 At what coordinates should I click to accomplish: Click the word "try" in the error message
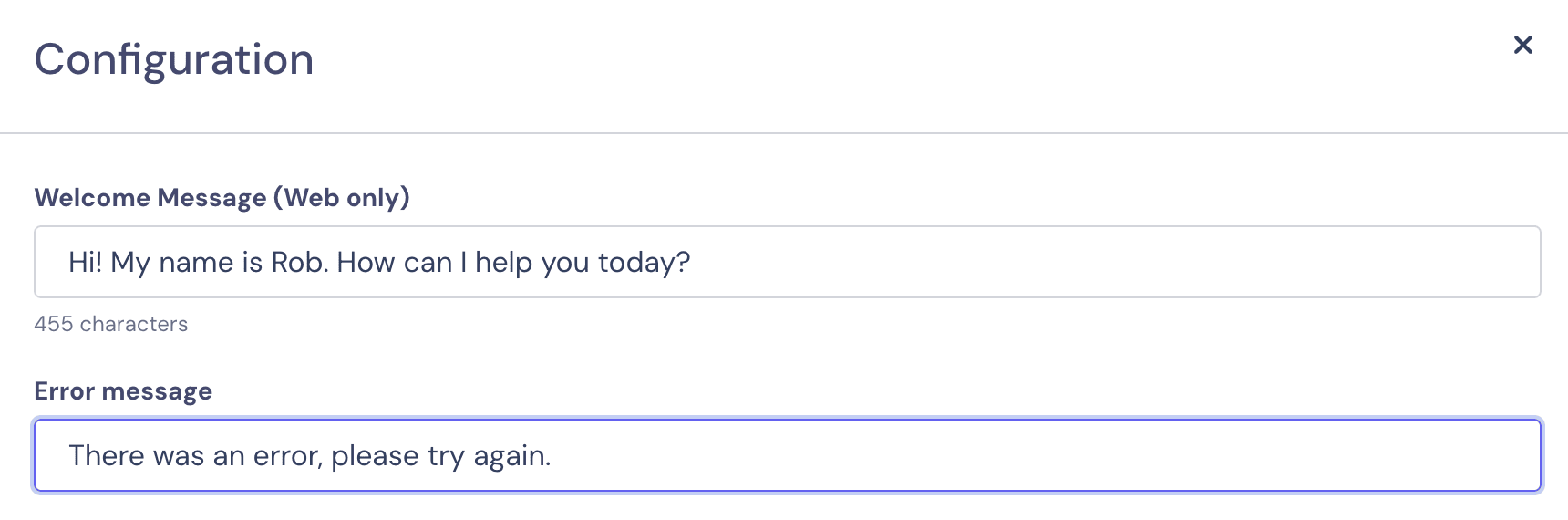[446, 456]
